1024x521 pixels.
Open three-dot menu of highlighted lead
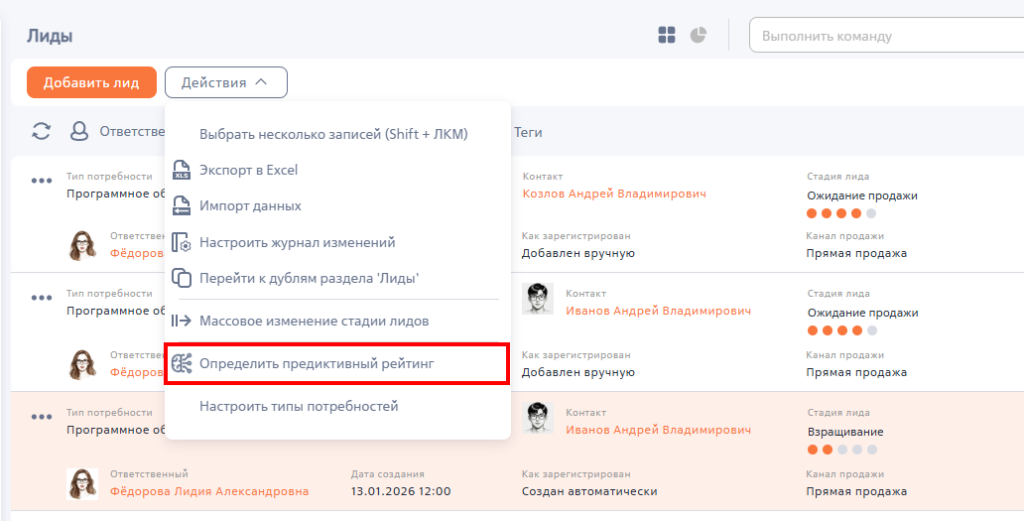(x=42, y=417)
